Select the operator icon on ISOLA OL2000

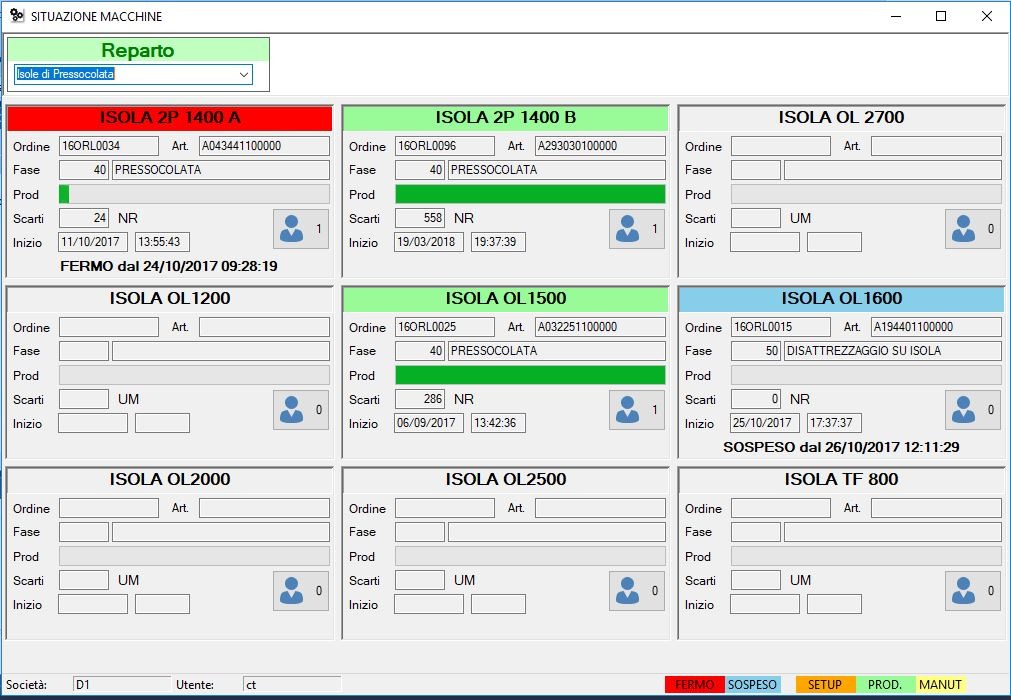coord(300,590)
